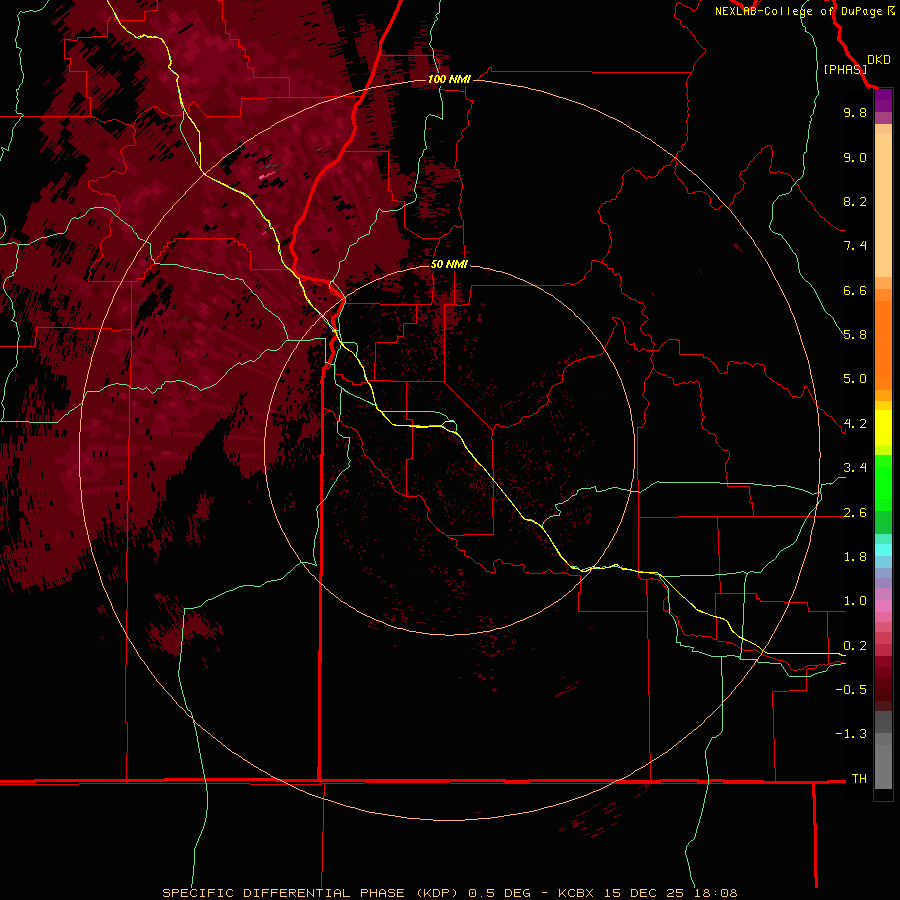Click the 50 NMI range ring label
Image resolution: width=900 pixels, height=900 pixels.
(x=449, y=264)
